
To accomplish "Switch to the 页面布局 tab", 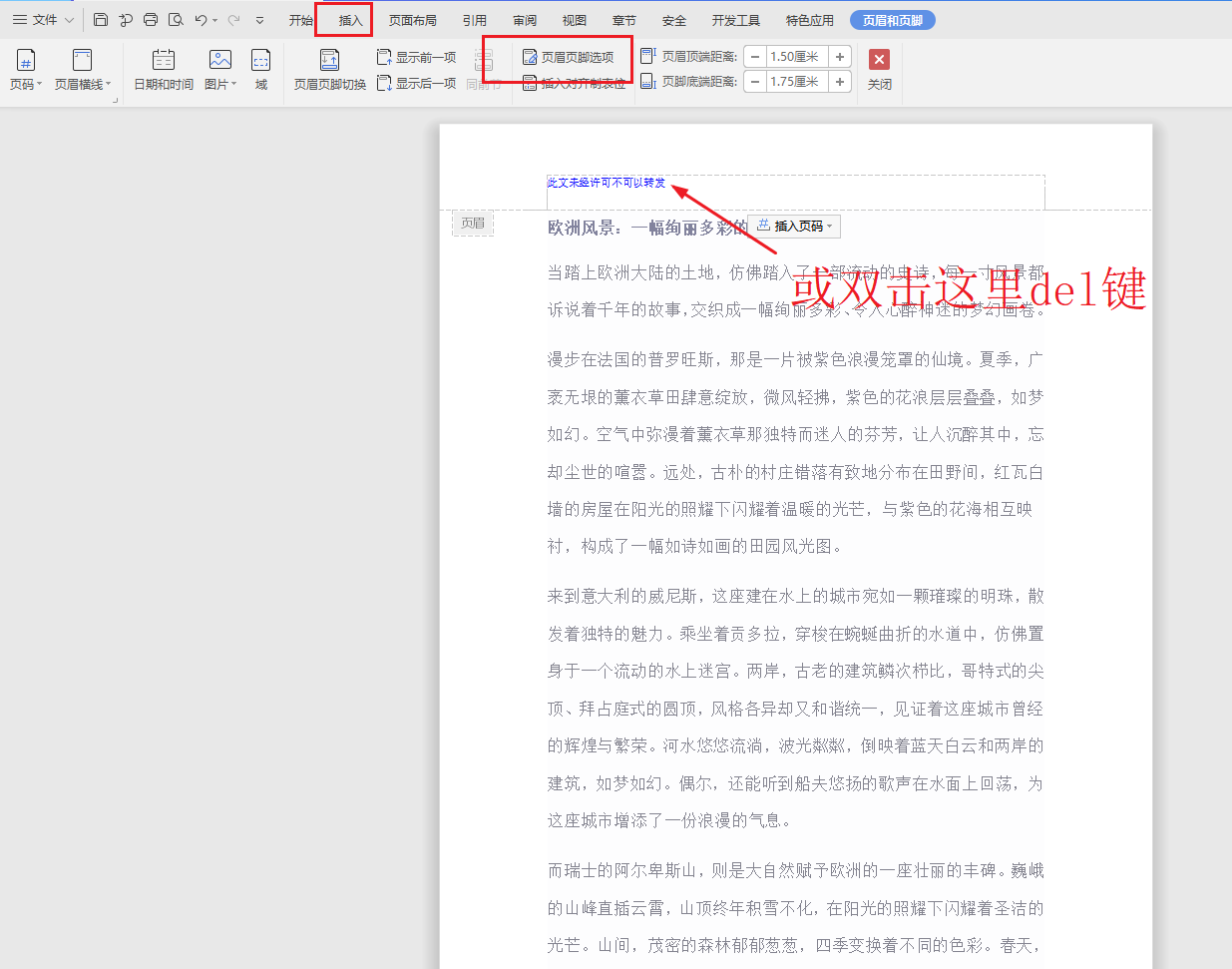I will point(412,20).
